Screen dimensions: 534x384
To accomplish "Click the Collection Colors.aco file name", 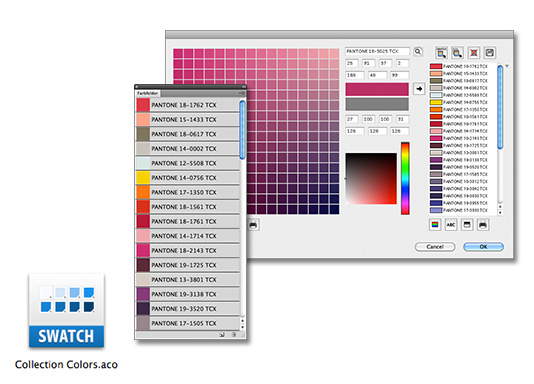I will (66, 365).
